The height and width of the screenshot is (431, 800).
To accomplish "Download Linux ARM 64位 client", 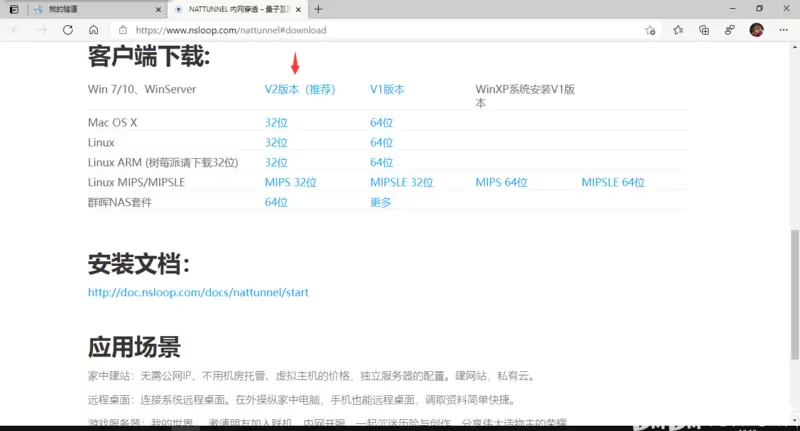I will [x=382, y=162].
